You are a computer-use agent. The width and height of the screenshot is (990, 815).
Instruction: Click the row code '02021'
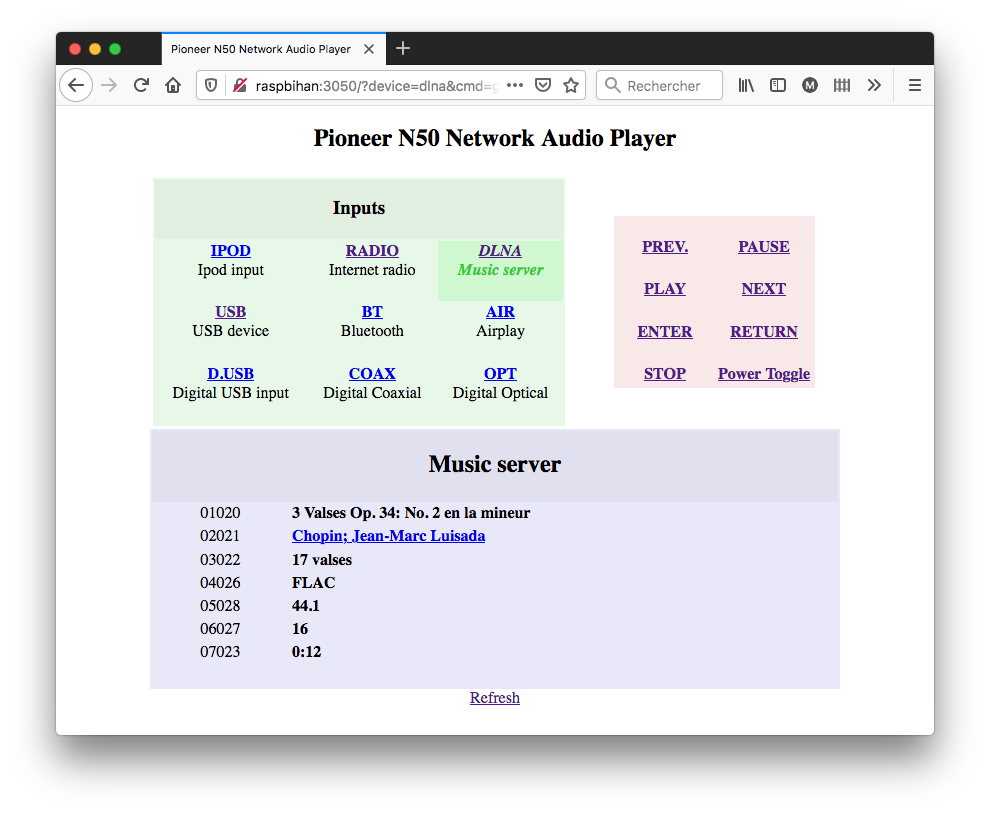(x=220, y=536)
